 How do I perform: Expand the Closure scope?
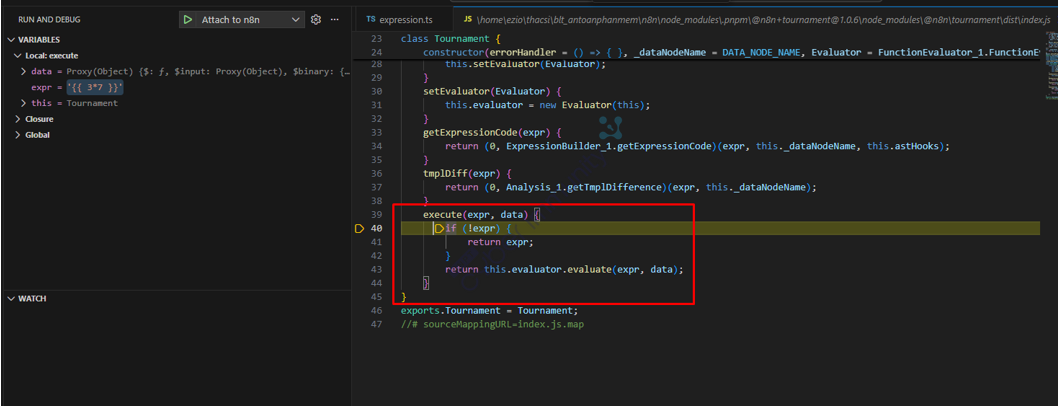point(18,119)
